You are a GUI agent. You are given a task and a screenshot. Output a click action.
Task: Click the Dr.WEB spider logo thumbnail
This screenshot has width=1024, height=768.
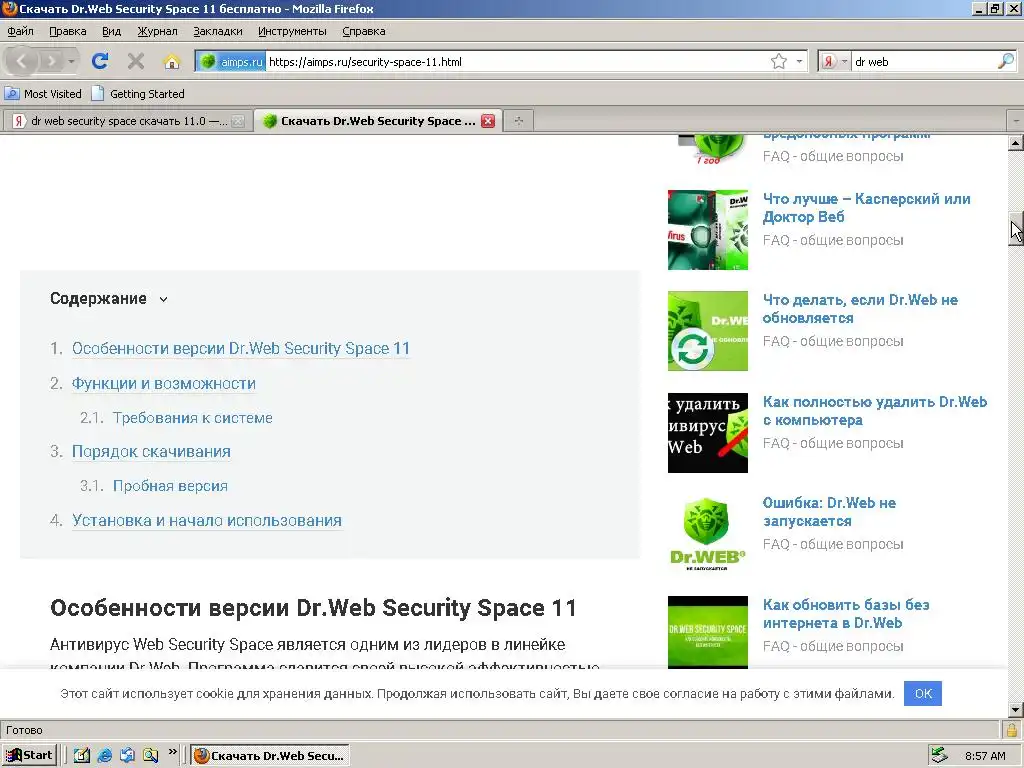707,534
